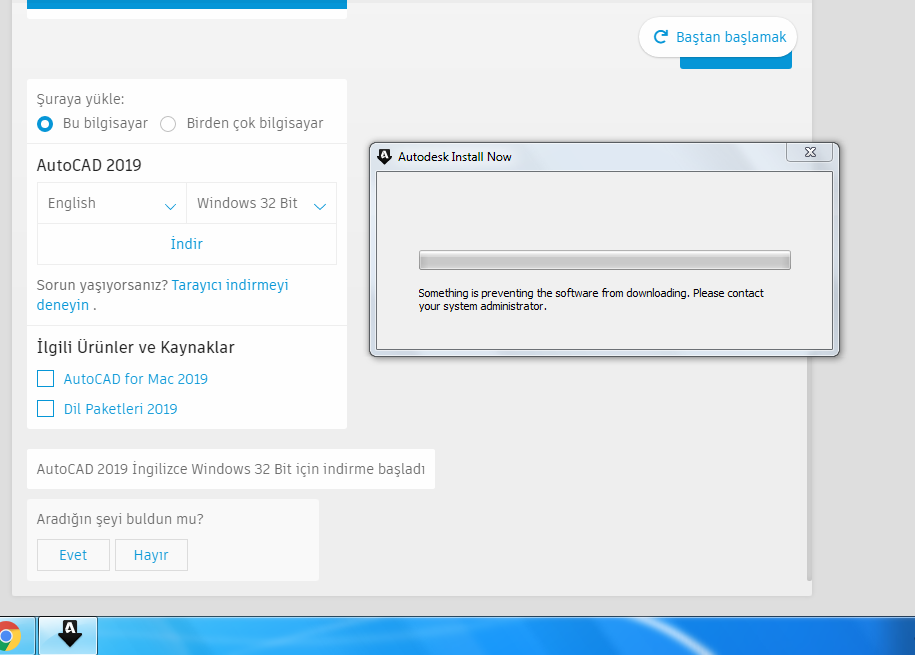Answer Evet to the feedback question
915x655 pixels.
coord(73,555)
